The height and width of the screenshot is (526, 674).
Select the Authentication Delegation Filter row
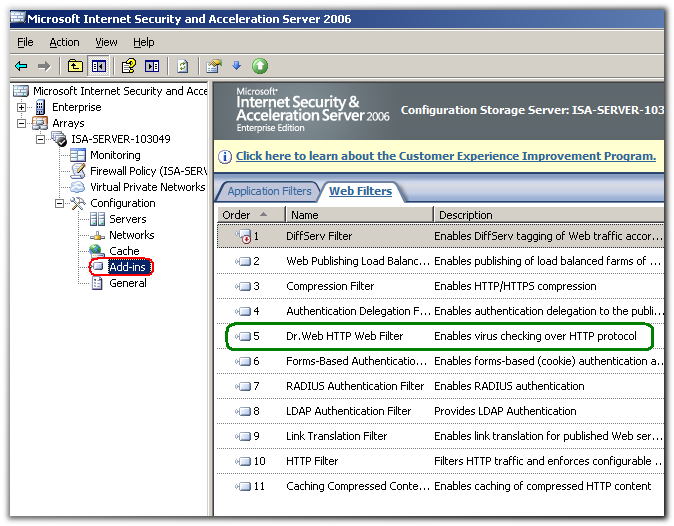440,311
